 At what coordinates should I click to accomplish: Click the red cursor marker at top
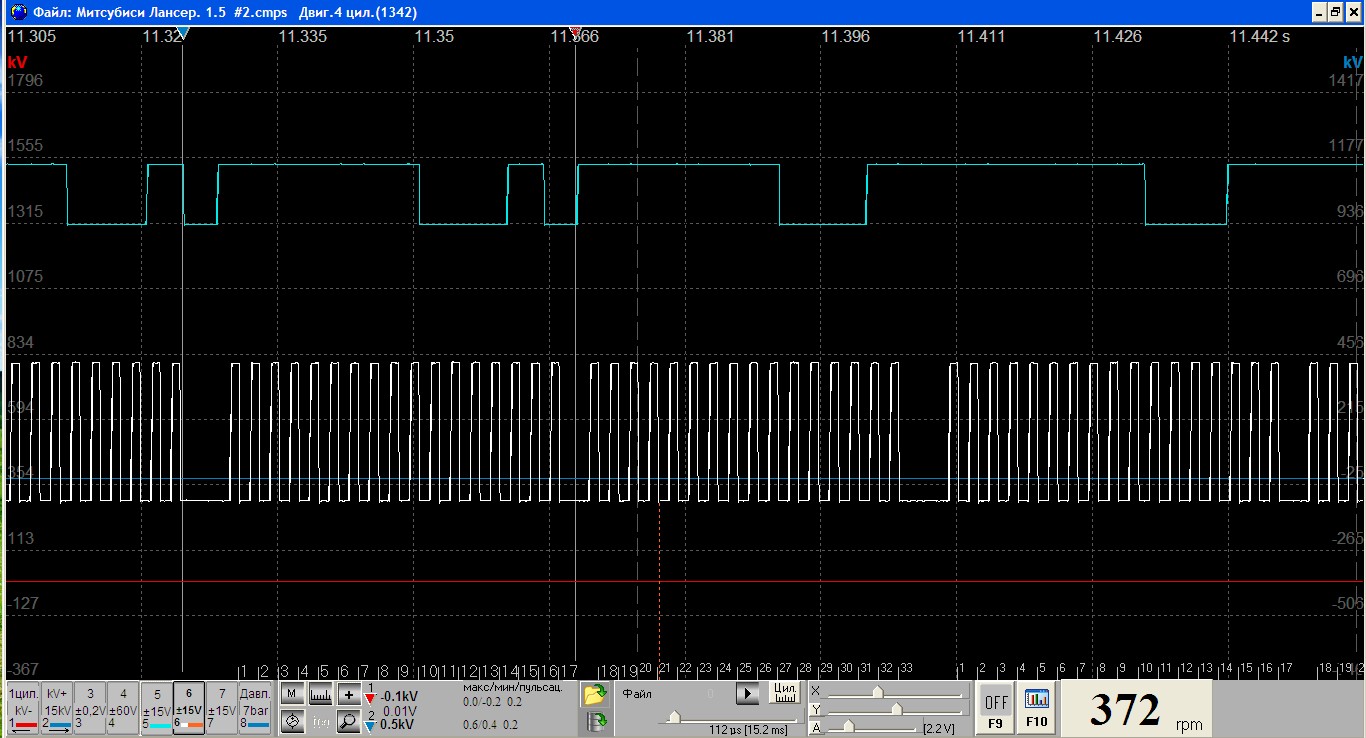pos(574,33)
